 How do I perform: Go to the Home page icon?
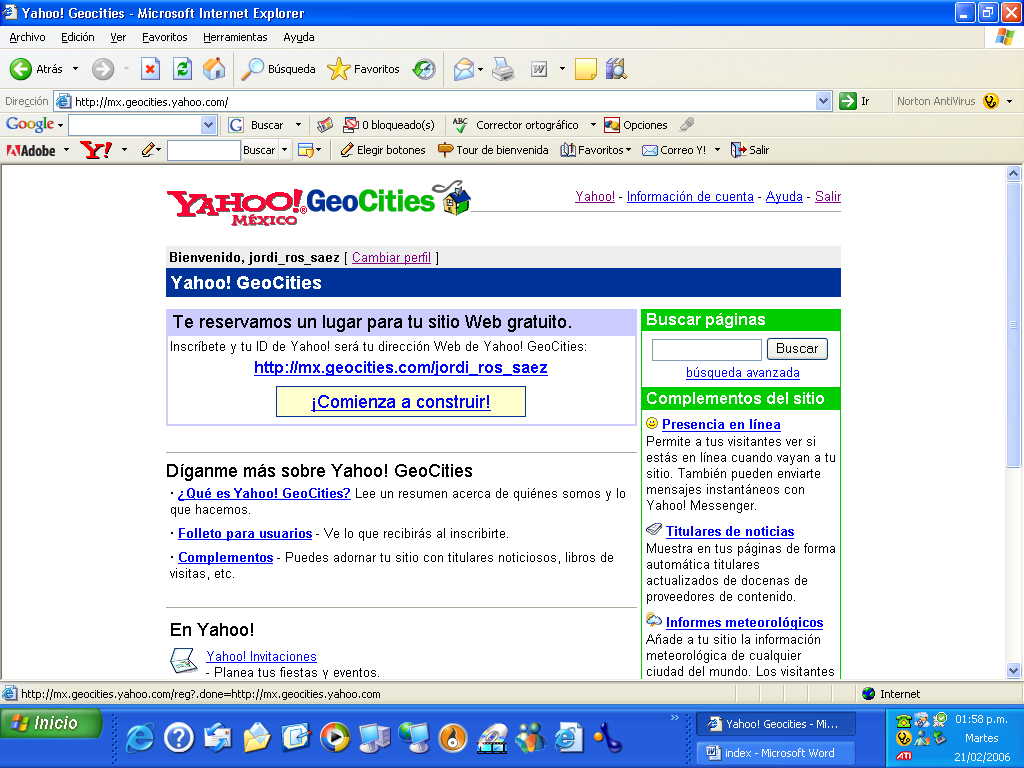tap(214, 69)
